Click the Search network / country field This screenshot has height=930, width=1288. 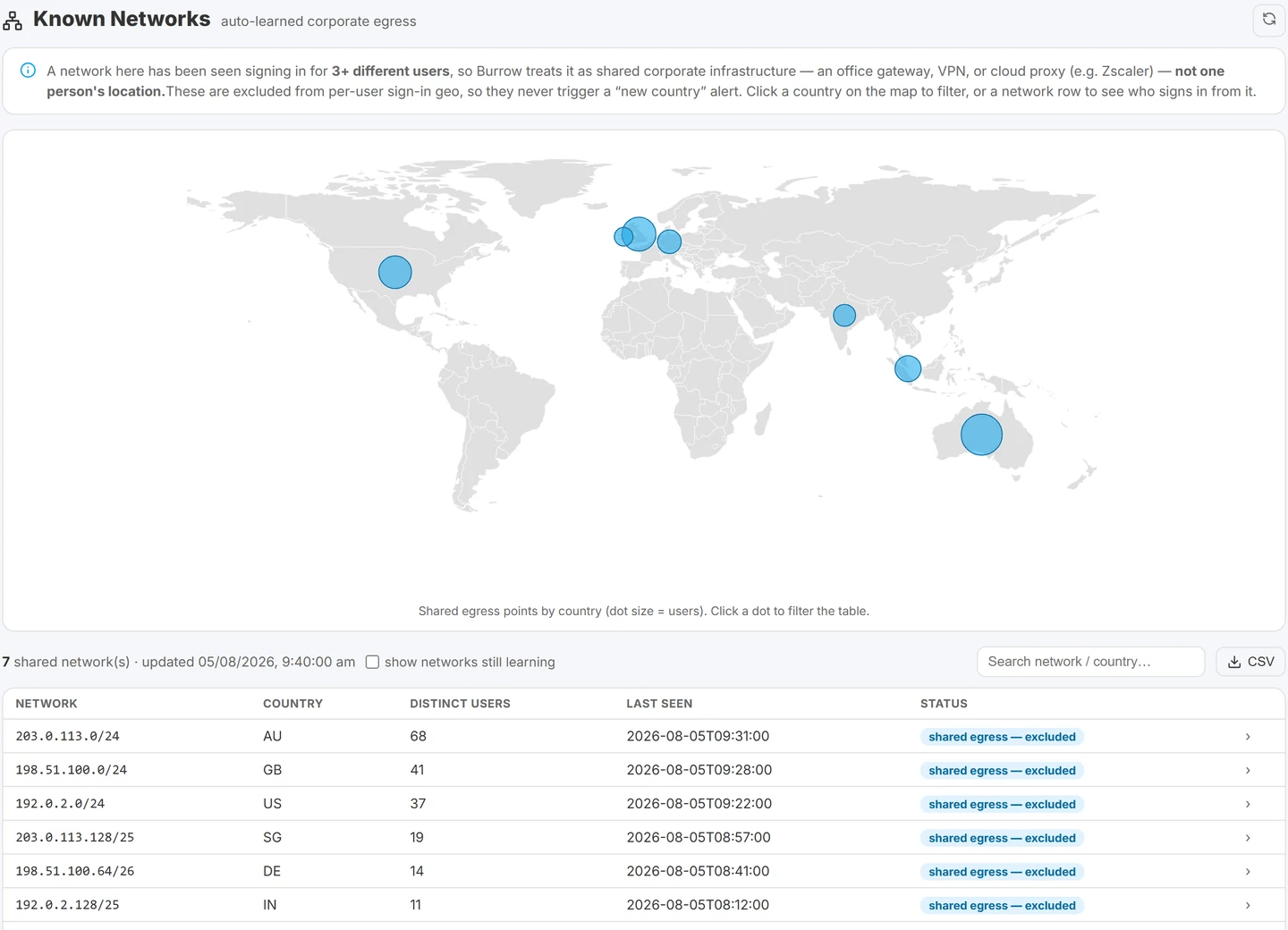(x=1090, y=662)
